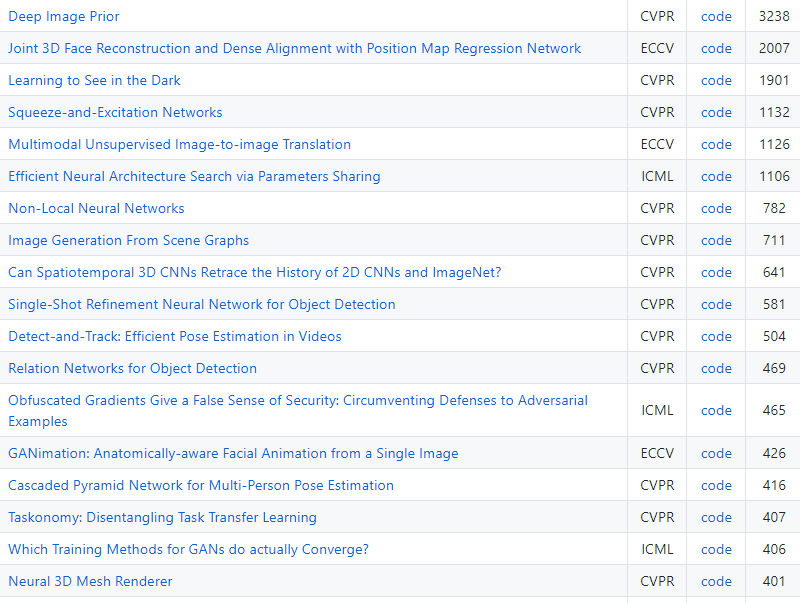
Task: Open Which Training Methods for GANs paper
Action: 188,549
